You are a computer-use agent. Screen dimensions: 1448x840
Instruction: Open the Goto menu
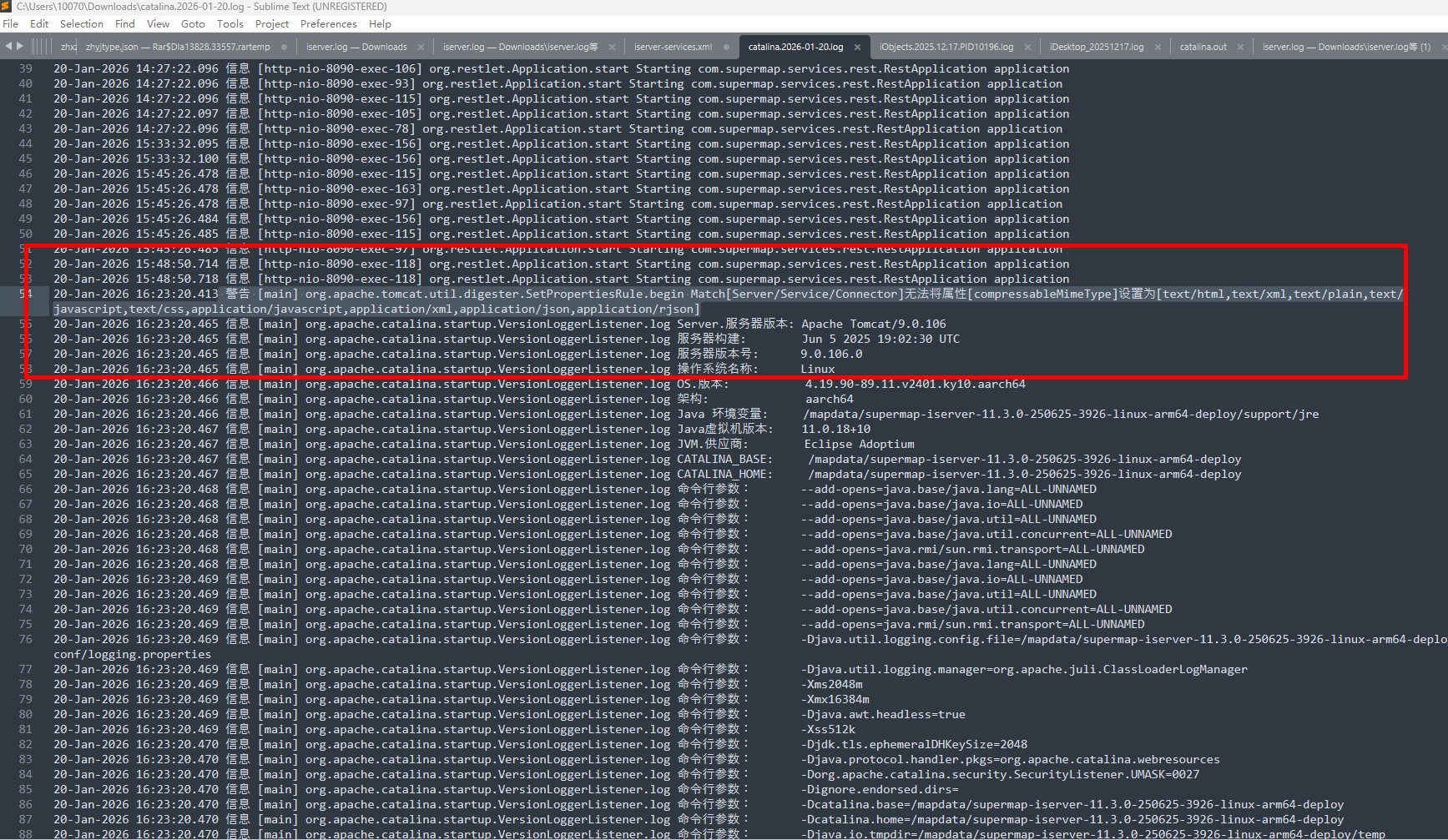coord(193,24)
